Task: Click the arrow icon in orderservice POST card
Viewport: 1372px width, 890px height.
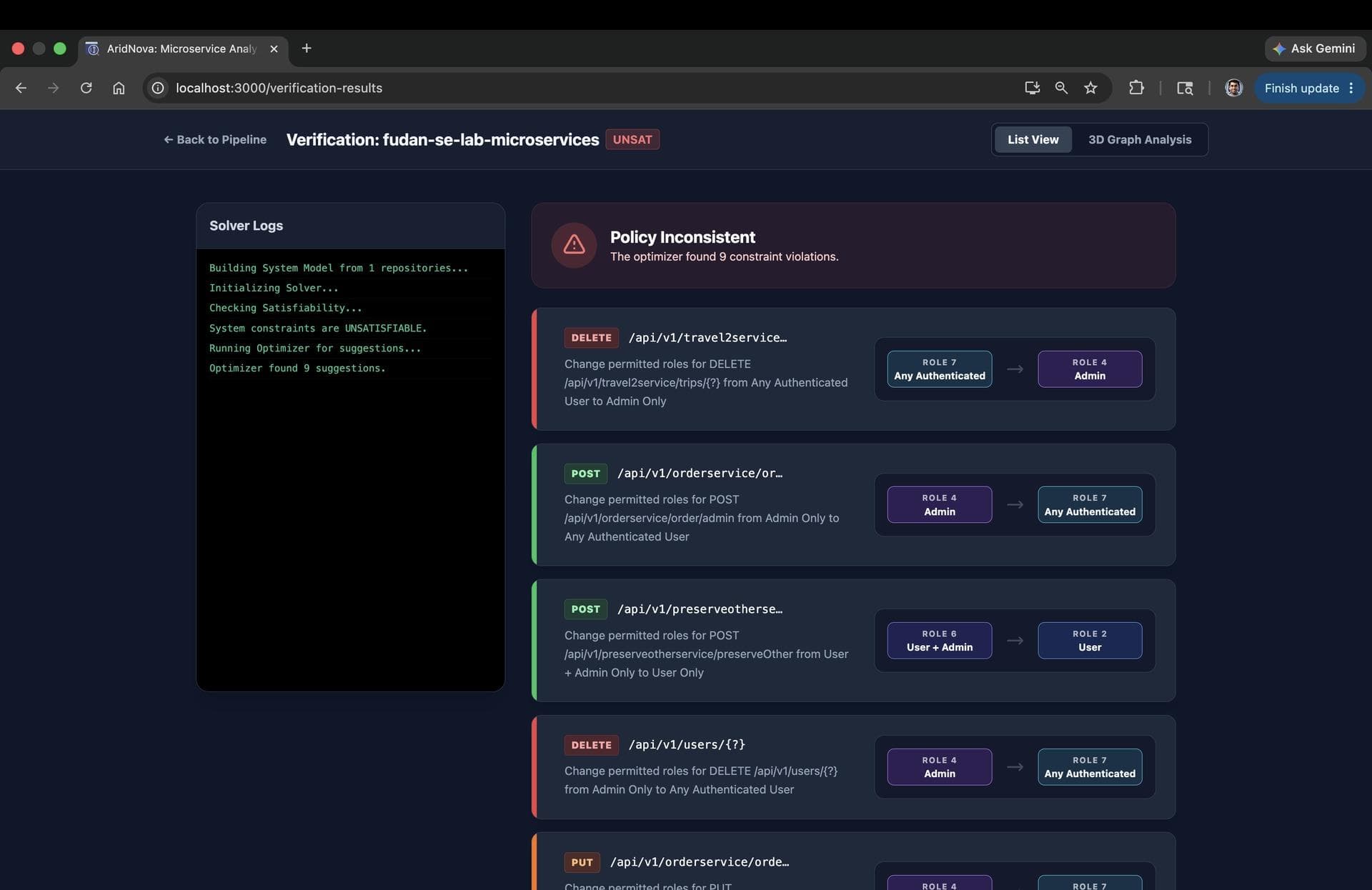Action: pyautogui.click(x=1015, y=505)
